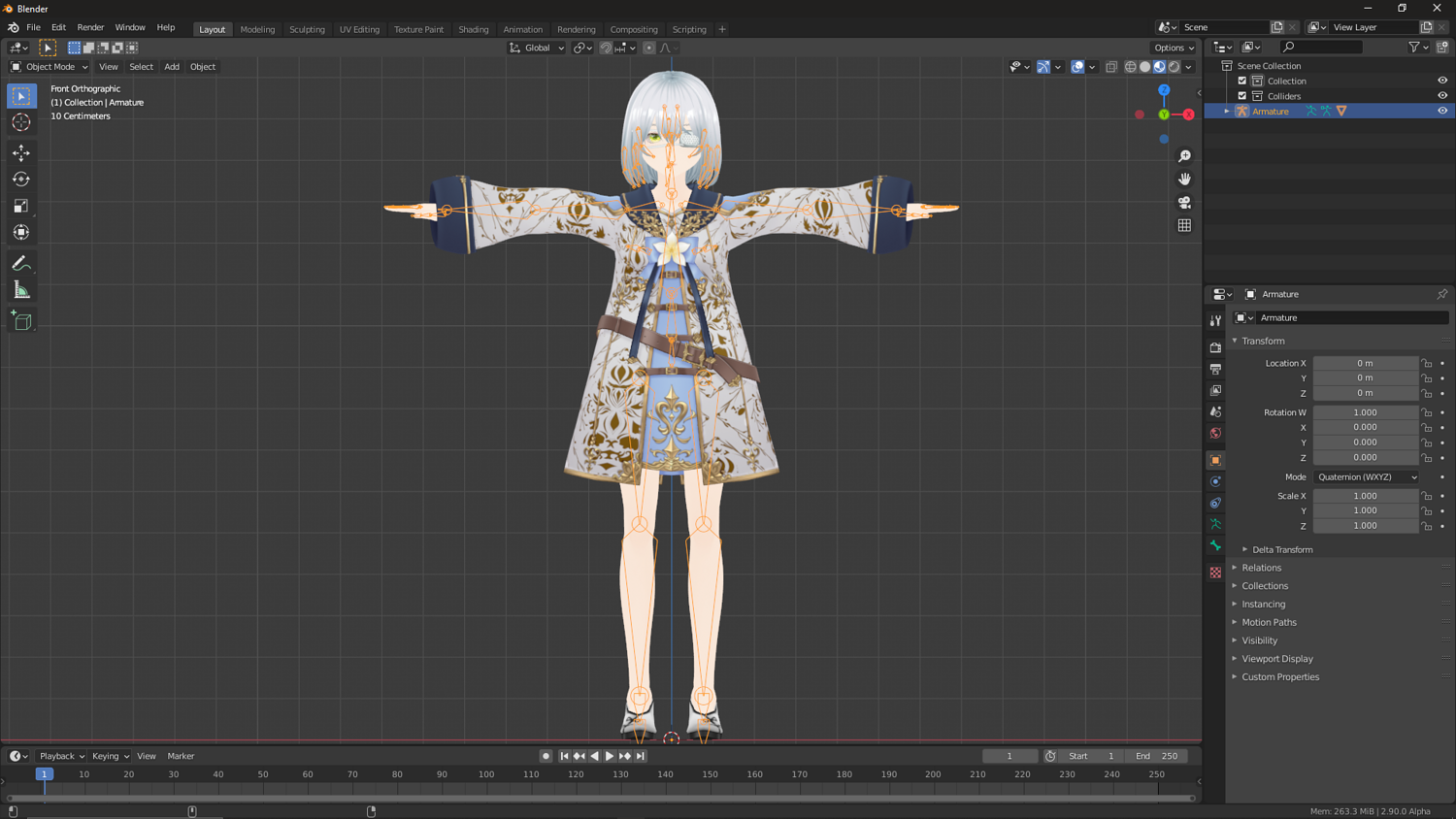Expand the Collections panel
Screen dimensions: 1456x819
1265,586
